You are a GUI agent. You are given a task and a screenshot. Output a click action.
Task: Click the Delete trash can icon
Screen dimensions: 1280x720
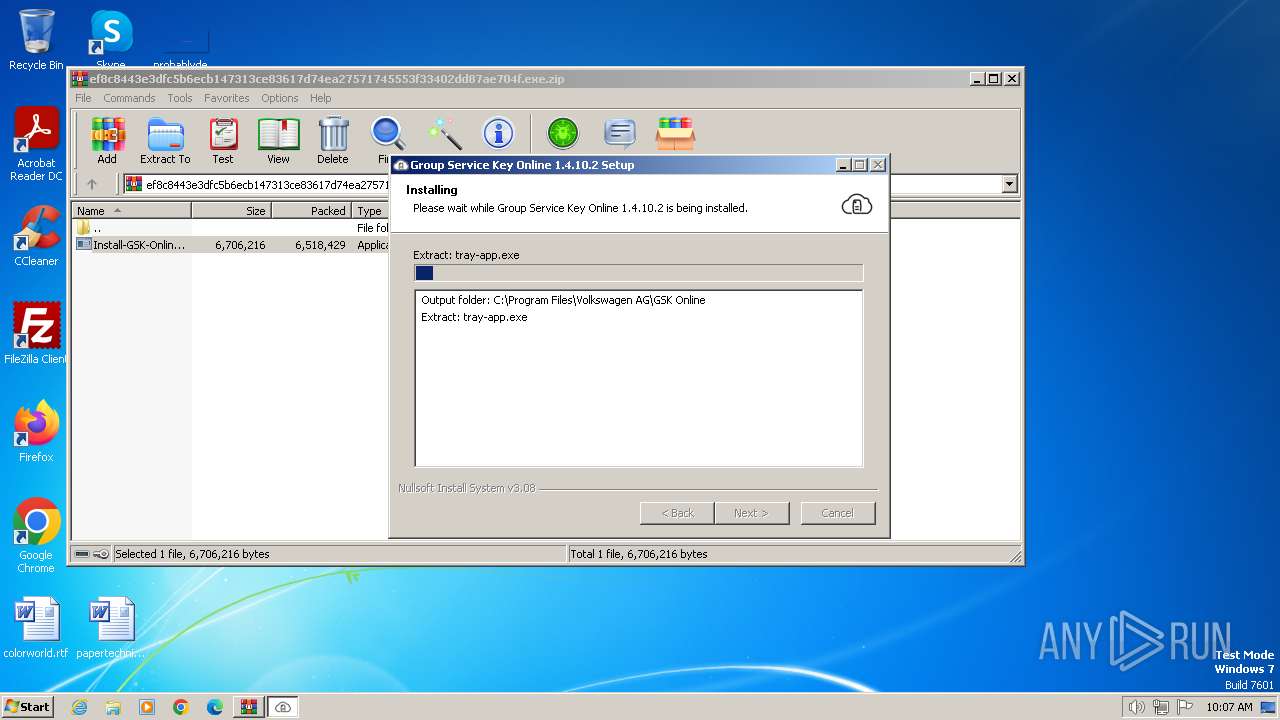click(333, 140)
